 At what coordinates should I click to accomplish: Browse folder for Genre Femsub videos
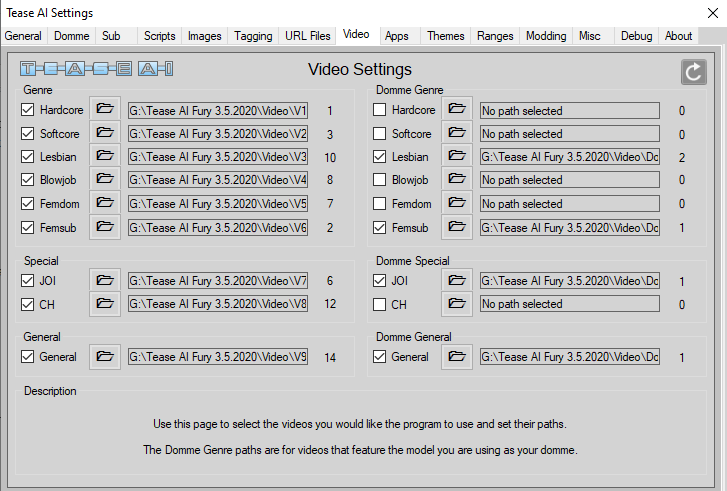105,227
